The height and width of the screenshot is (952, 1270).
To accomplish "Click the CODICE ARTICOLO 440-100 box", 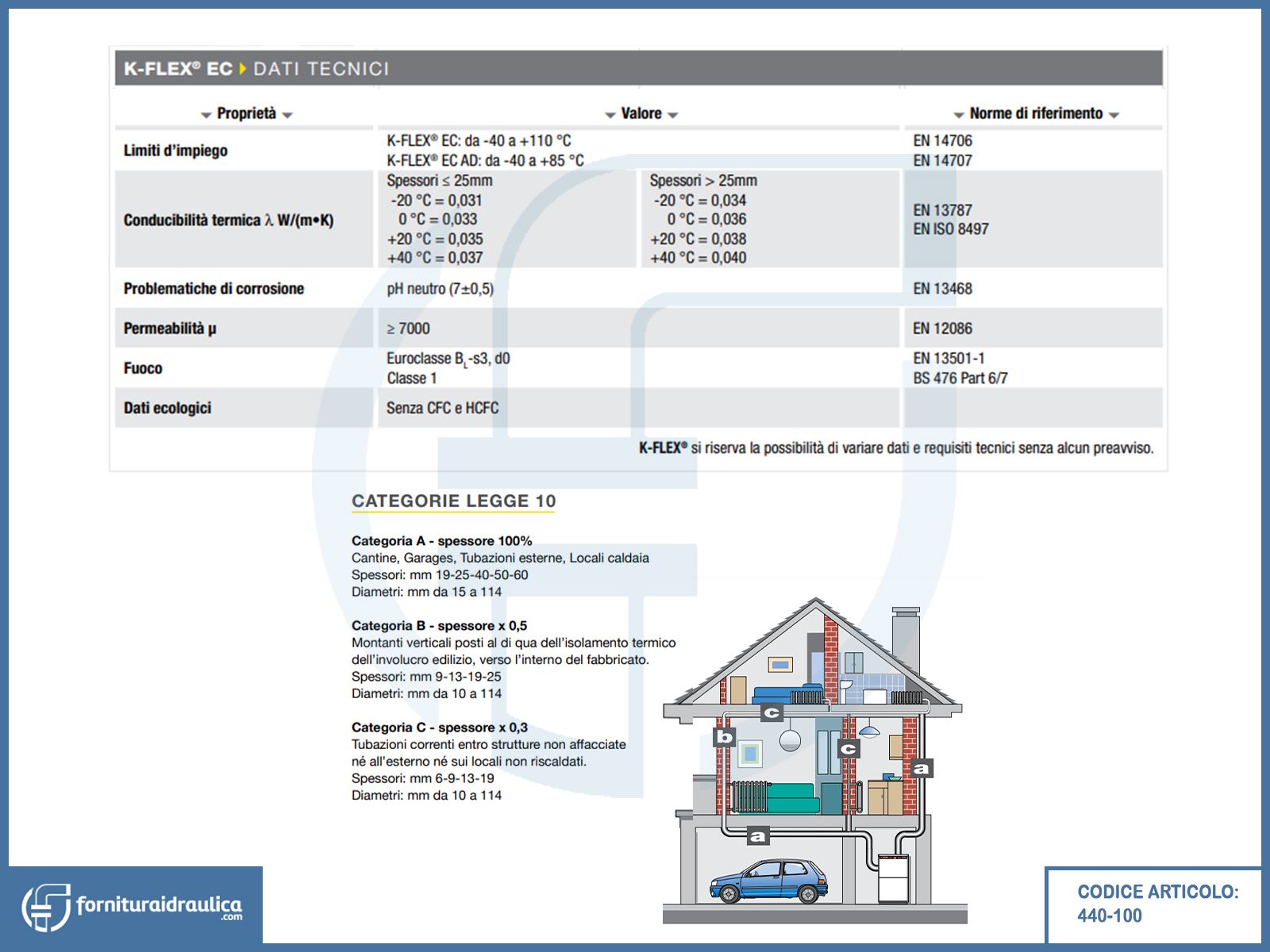I will point(1156,904).
